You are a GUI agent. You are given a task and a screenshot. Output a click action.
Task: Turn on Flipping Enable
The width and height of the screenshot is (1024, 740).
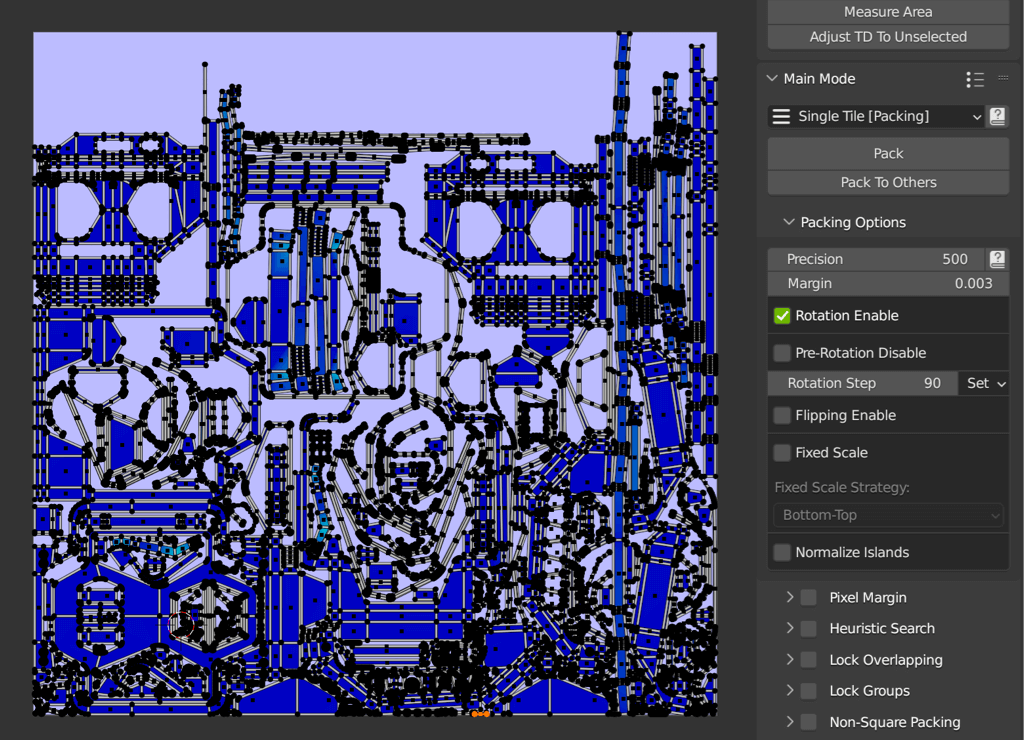(782, 415)
